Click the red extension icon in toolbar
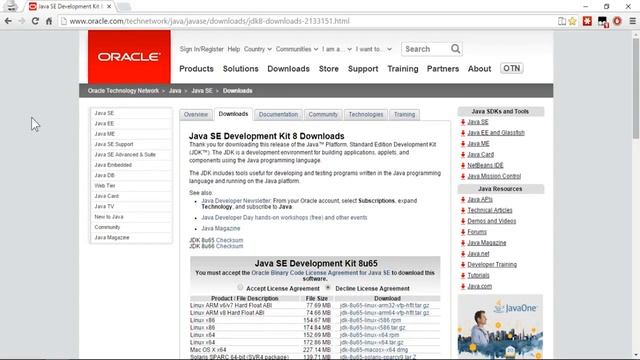The image size is (640, 360). pos(587,21)
